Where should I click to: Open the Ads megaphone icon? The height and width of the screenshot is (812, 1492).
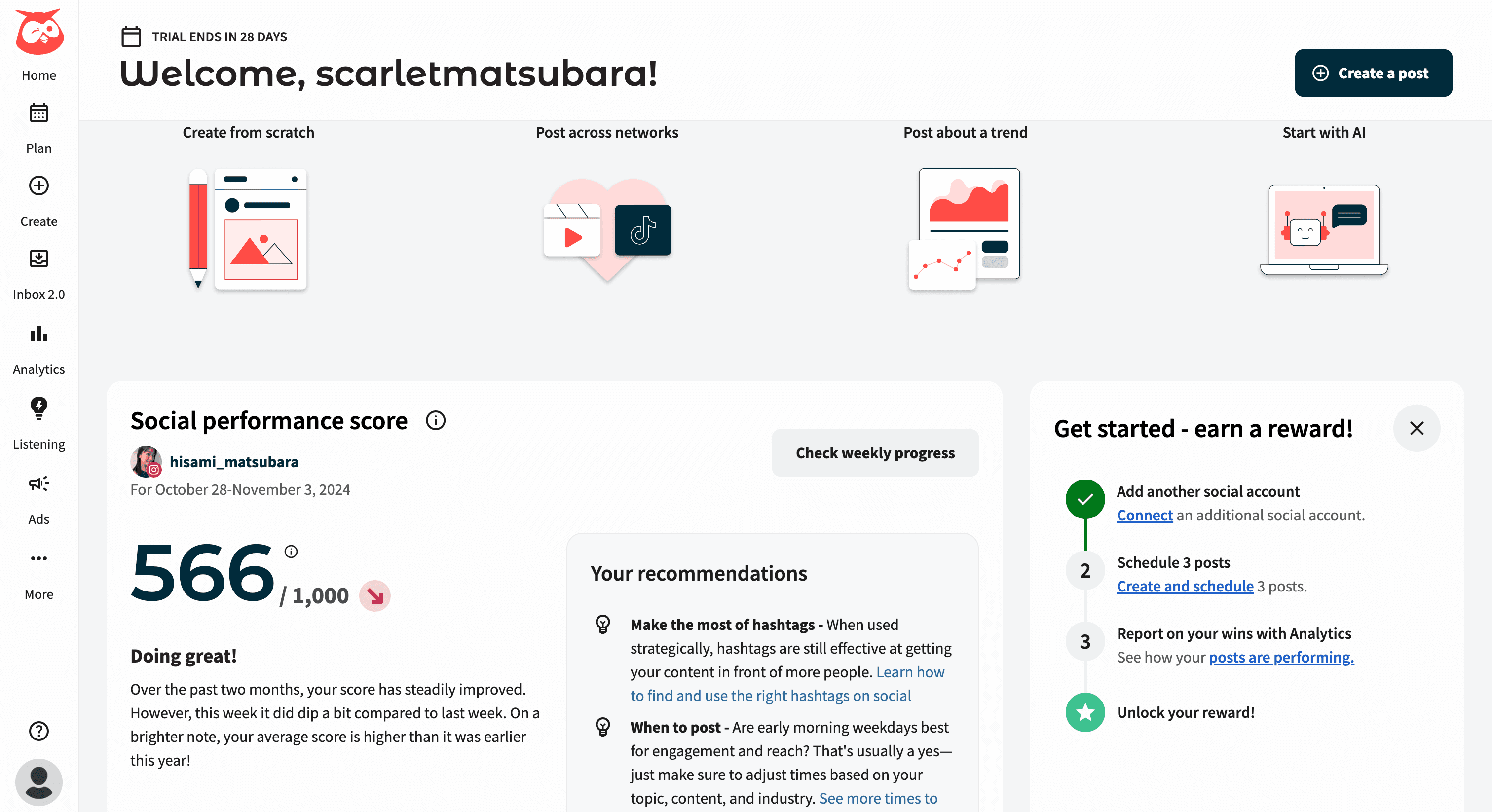39,484
